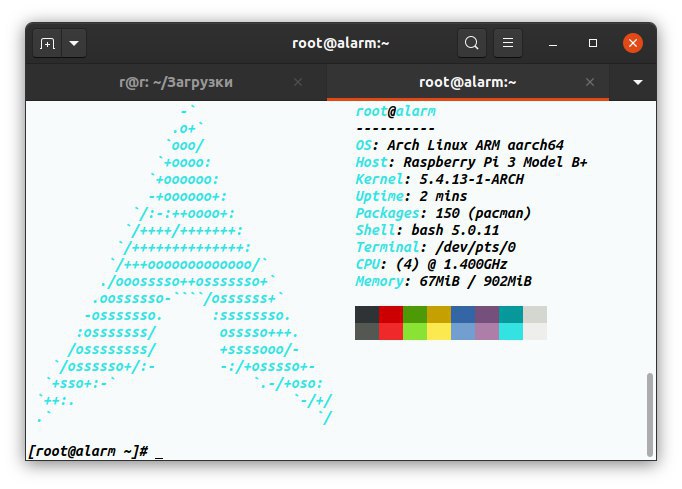Click the red color block
This screenshot has height=489, width=682.
click(391, 315)
